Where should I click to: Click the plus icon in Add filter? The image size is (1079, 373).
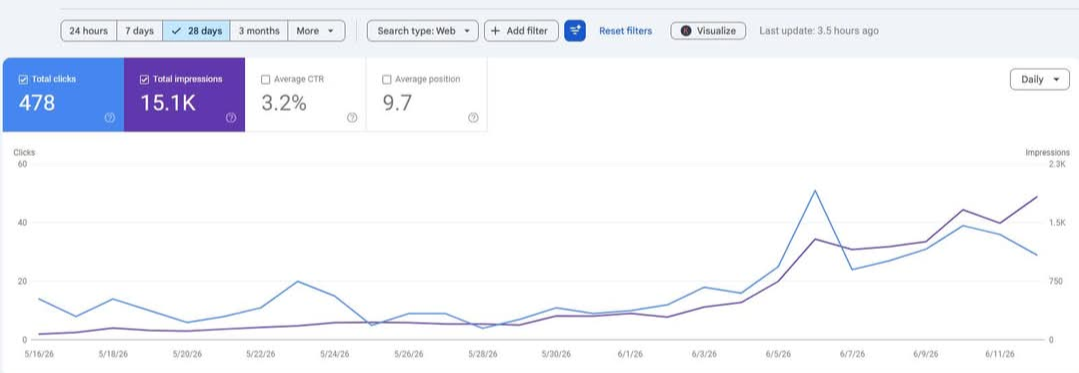click(495, 31)
